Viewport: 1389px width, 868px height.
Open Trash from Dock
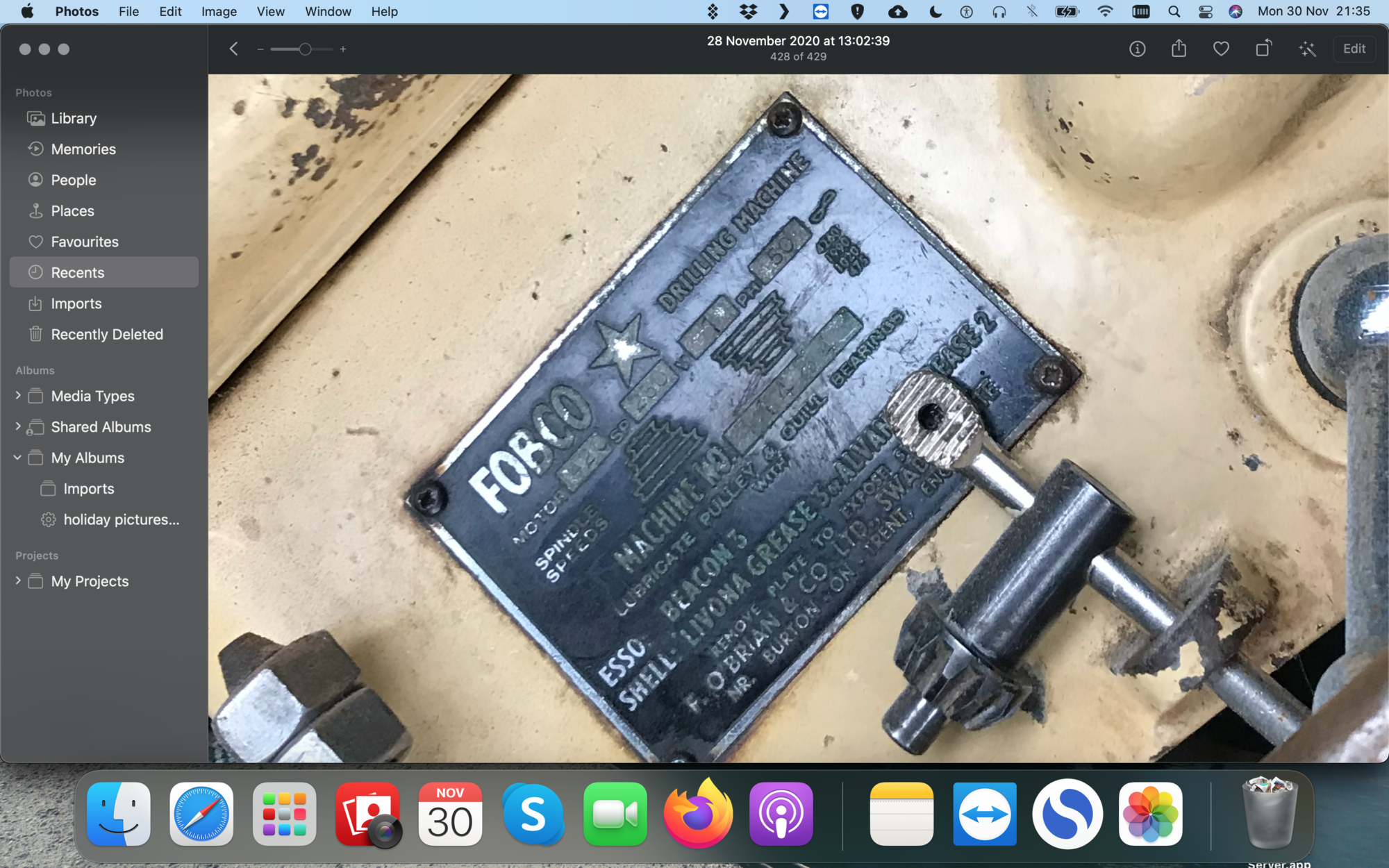(1270, 812)
